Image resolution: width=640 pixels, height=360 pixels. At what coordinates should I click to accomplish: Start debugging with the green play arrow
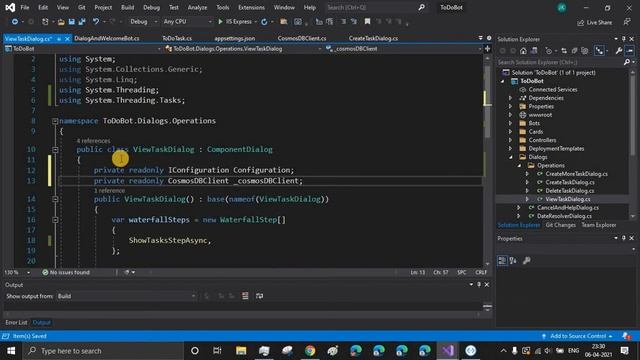point(220,22)
